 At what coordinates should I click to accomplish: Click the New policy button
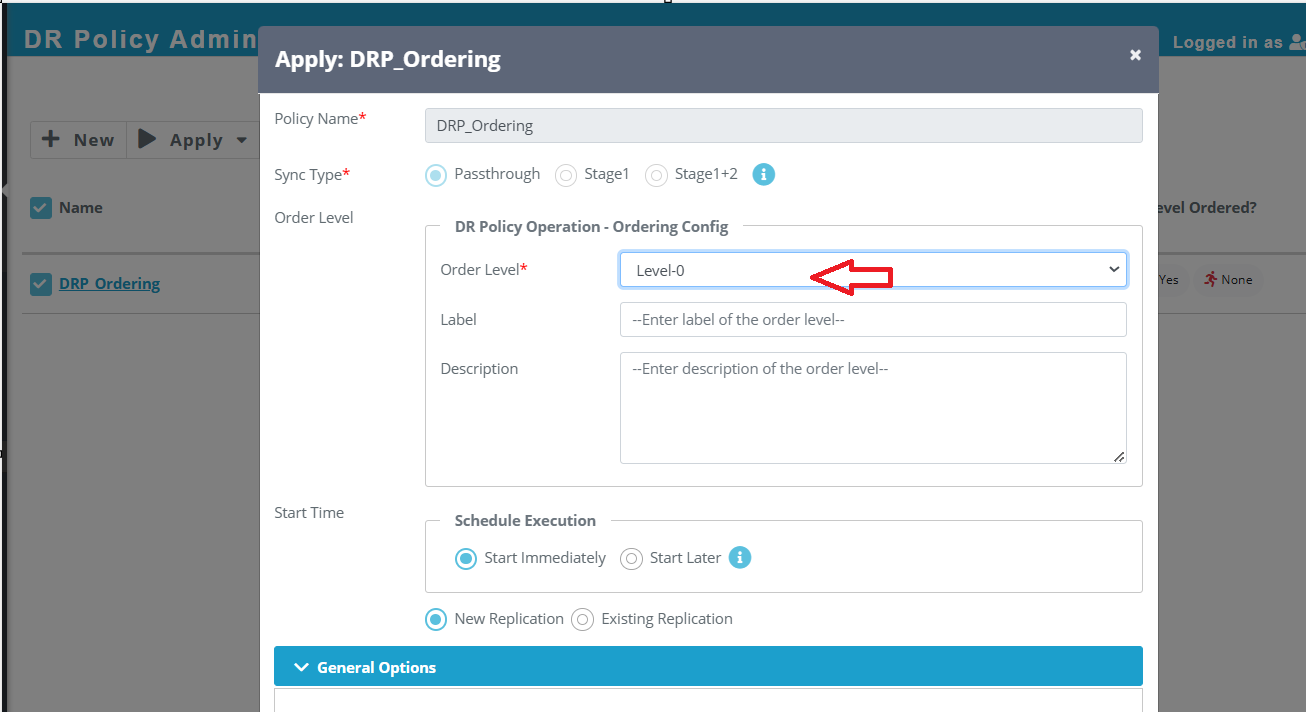pyautogui.click(x=78, y=140)
